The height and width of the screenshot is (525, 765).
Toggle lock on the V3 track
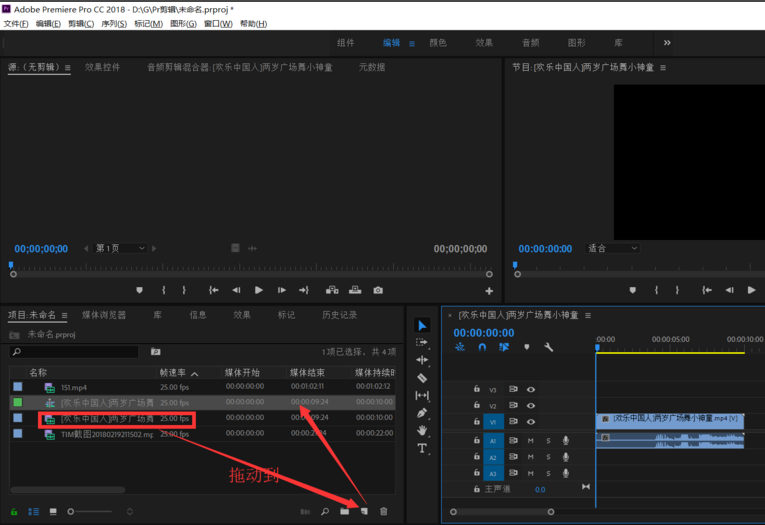coord(477,389)
